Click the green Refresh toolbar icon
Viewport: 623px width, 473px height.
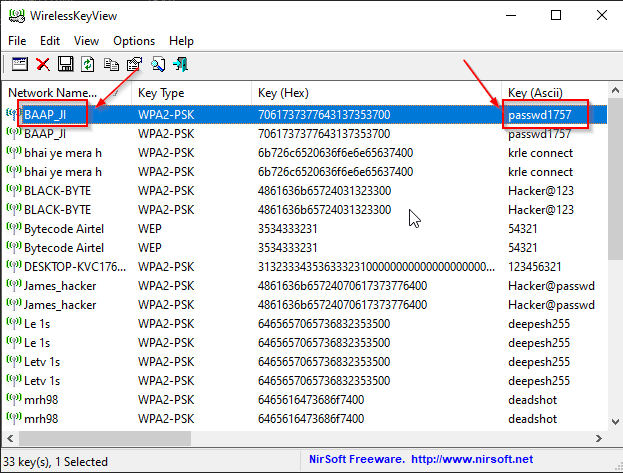pos(88,64)
